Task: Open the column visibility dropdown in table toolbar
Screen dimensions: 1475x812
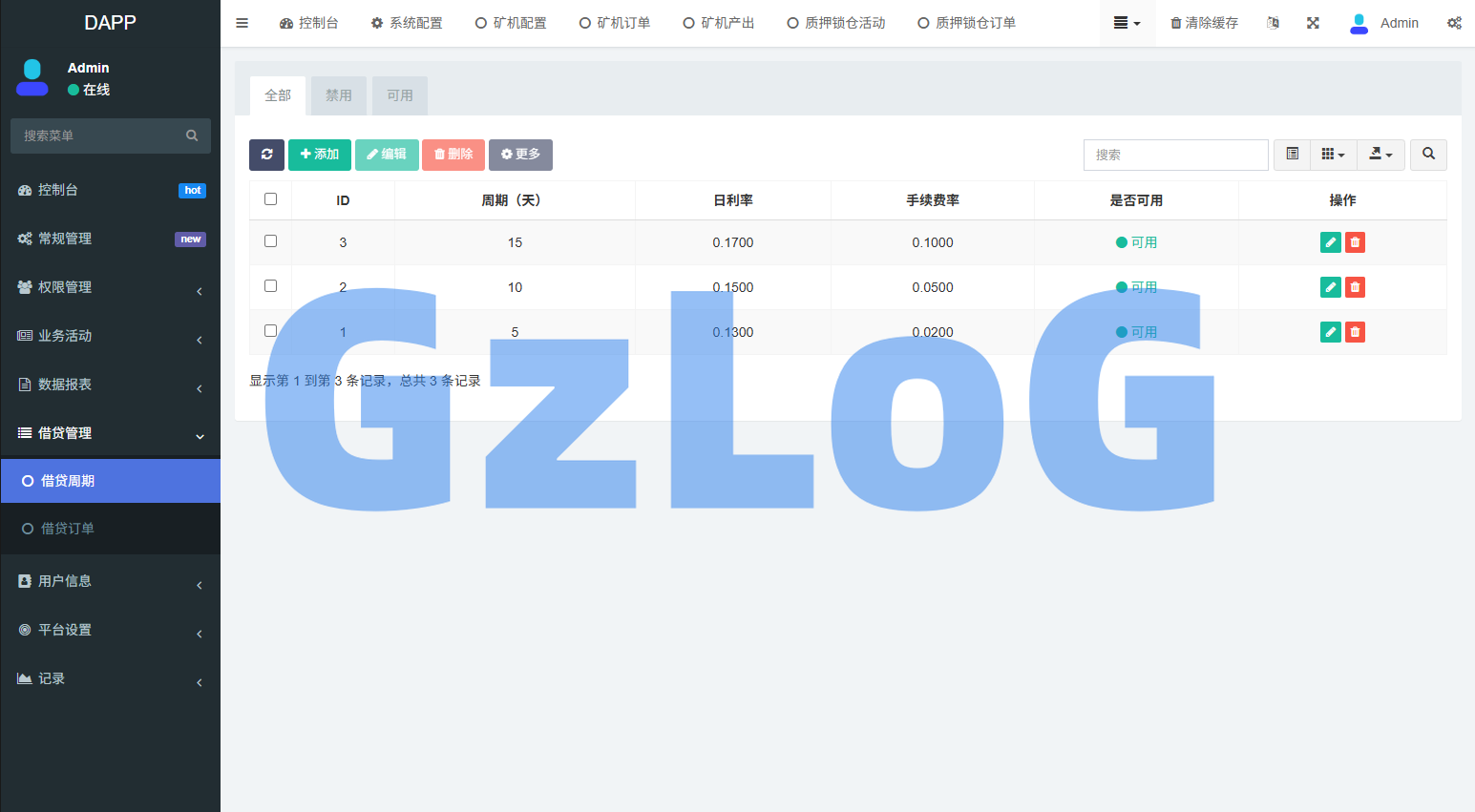Action: [1333, 154]
